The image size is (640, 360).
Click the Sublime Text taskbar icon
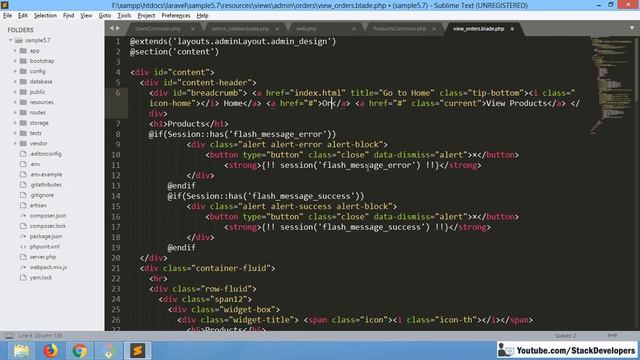point(138,351)
